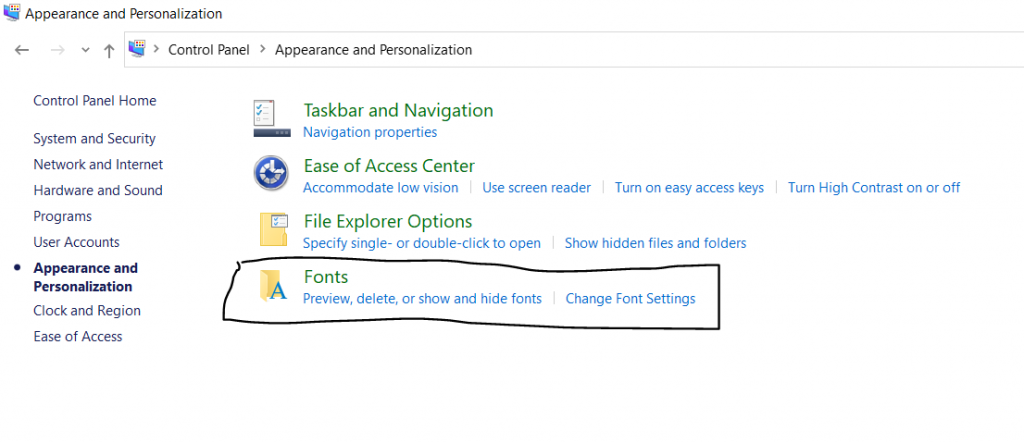Screen dimensions: 1024x443
Task: Click Change Font Settings link
Action: (630, 298)
